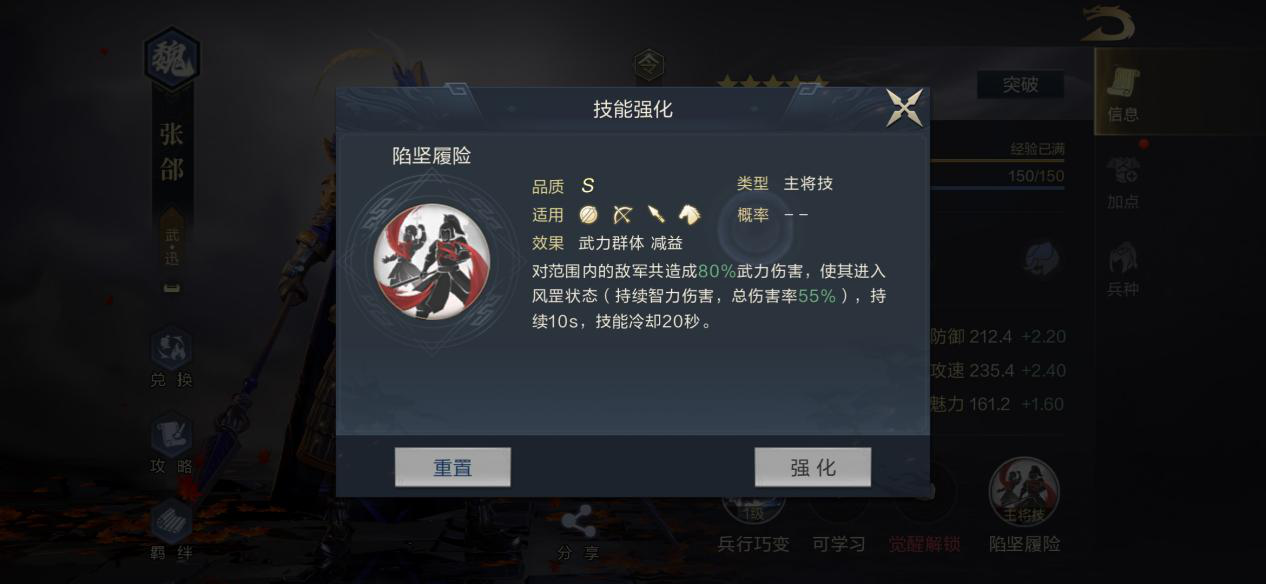Screen dimensions: 1266x584
Task: Select the shield troop type icon
Action: [588, 214]
